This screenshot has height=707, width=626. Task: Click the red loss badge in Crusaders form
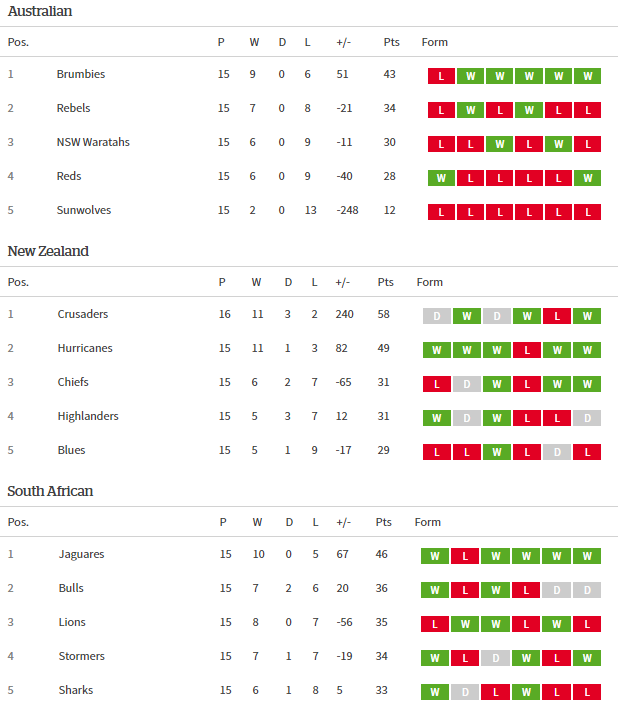click(556, 316)
